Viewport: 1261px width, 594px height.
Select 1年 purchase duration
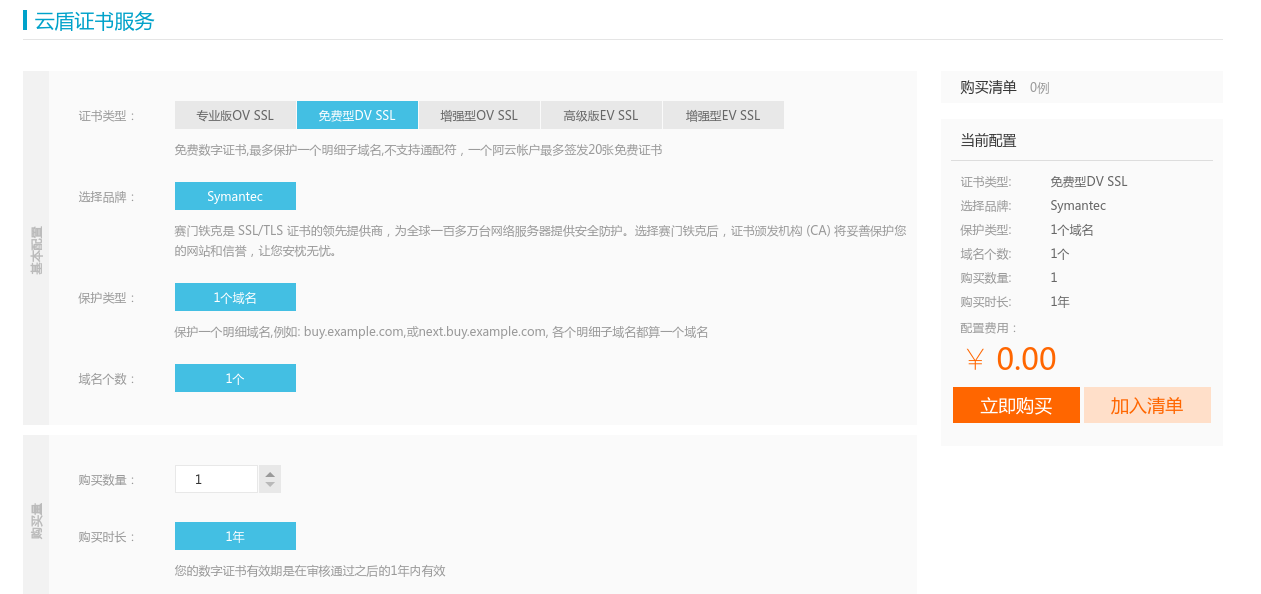tap(235, 535)
